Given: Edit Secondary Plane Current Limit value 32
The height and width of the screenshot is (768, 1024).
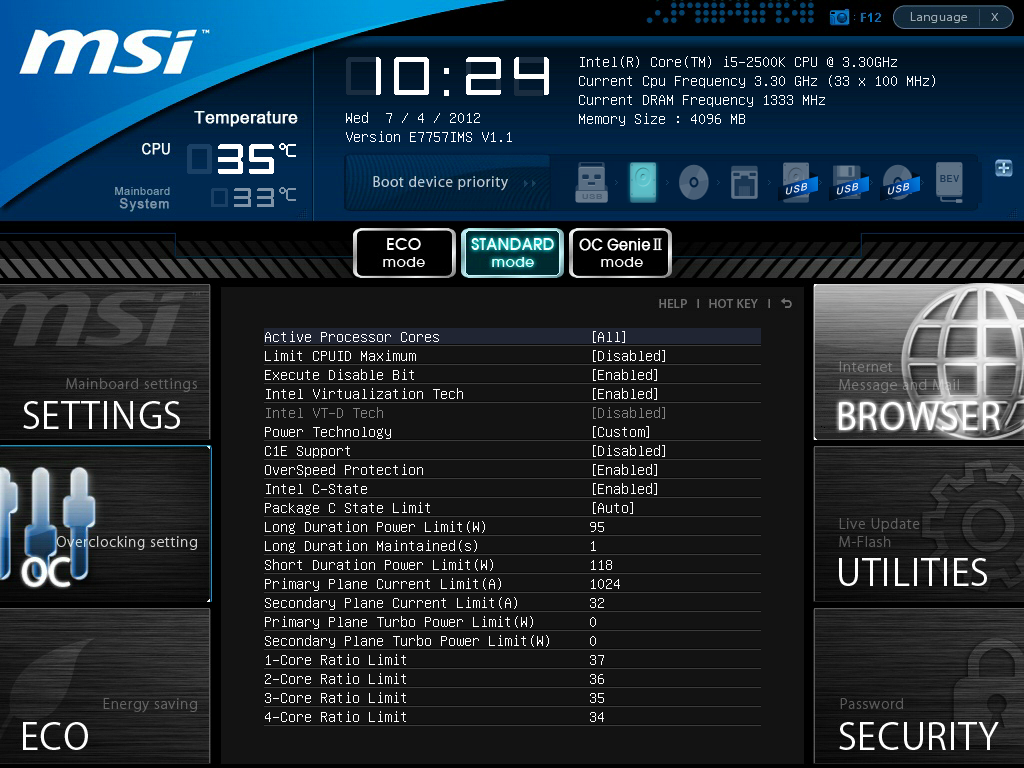Looking at the screenshot, I should [597, 602].
